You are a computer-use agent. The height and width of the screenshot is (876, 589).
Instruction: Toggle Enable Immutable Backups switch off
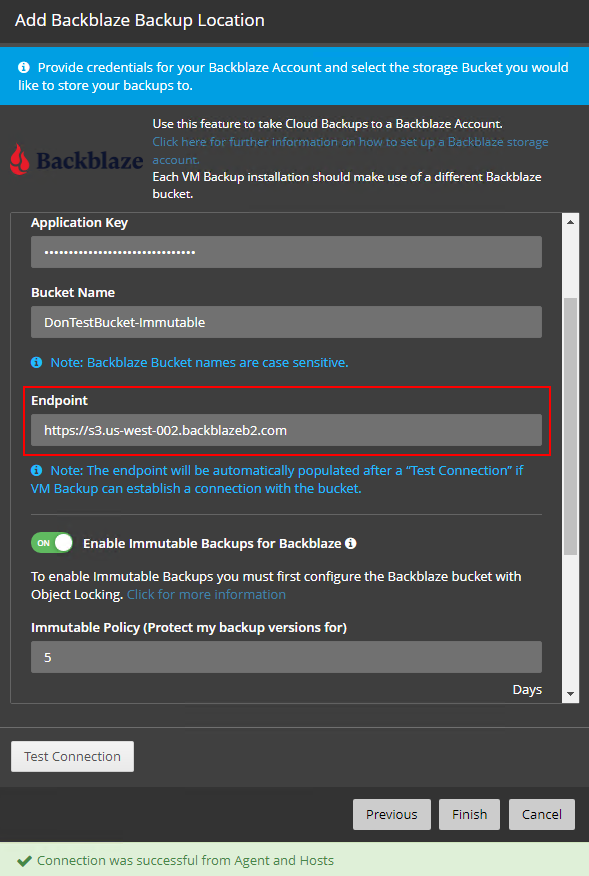coord(52,543)
